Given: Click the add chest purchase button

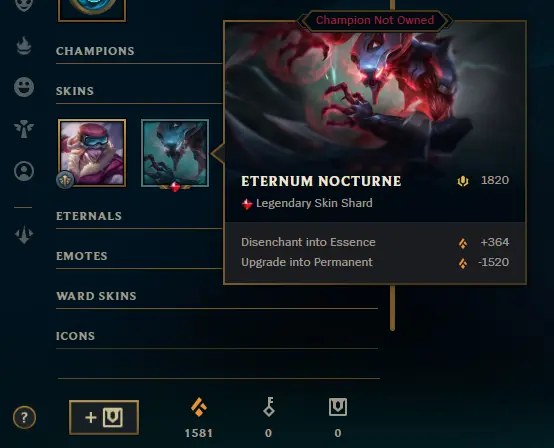Looking at the screenshot, I should click(x=104, y=417).
